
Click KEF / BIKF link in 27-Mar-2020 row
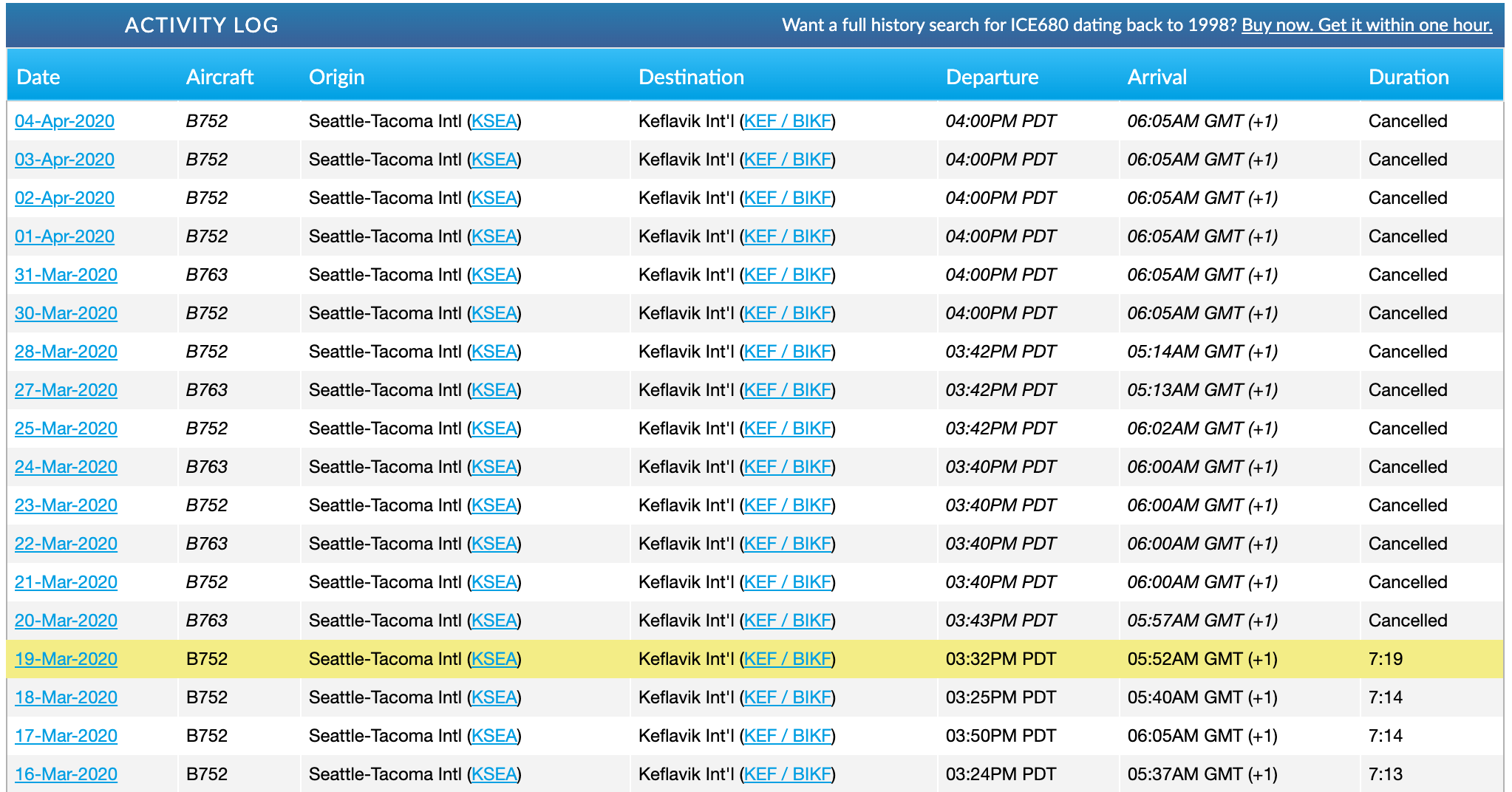click(x=788, y=390)
